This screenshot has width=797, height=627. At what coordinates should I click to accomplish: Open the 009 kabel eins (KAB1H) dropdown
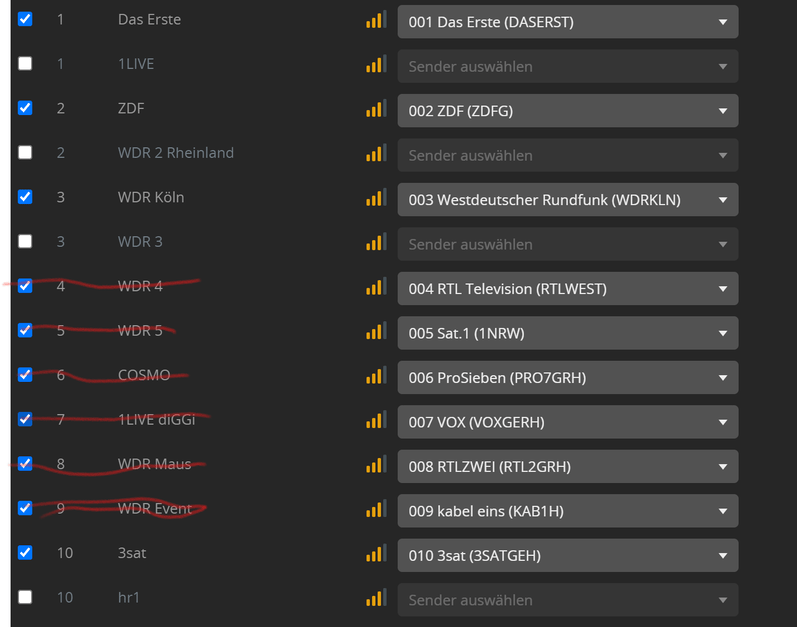(x=568, y=511)
